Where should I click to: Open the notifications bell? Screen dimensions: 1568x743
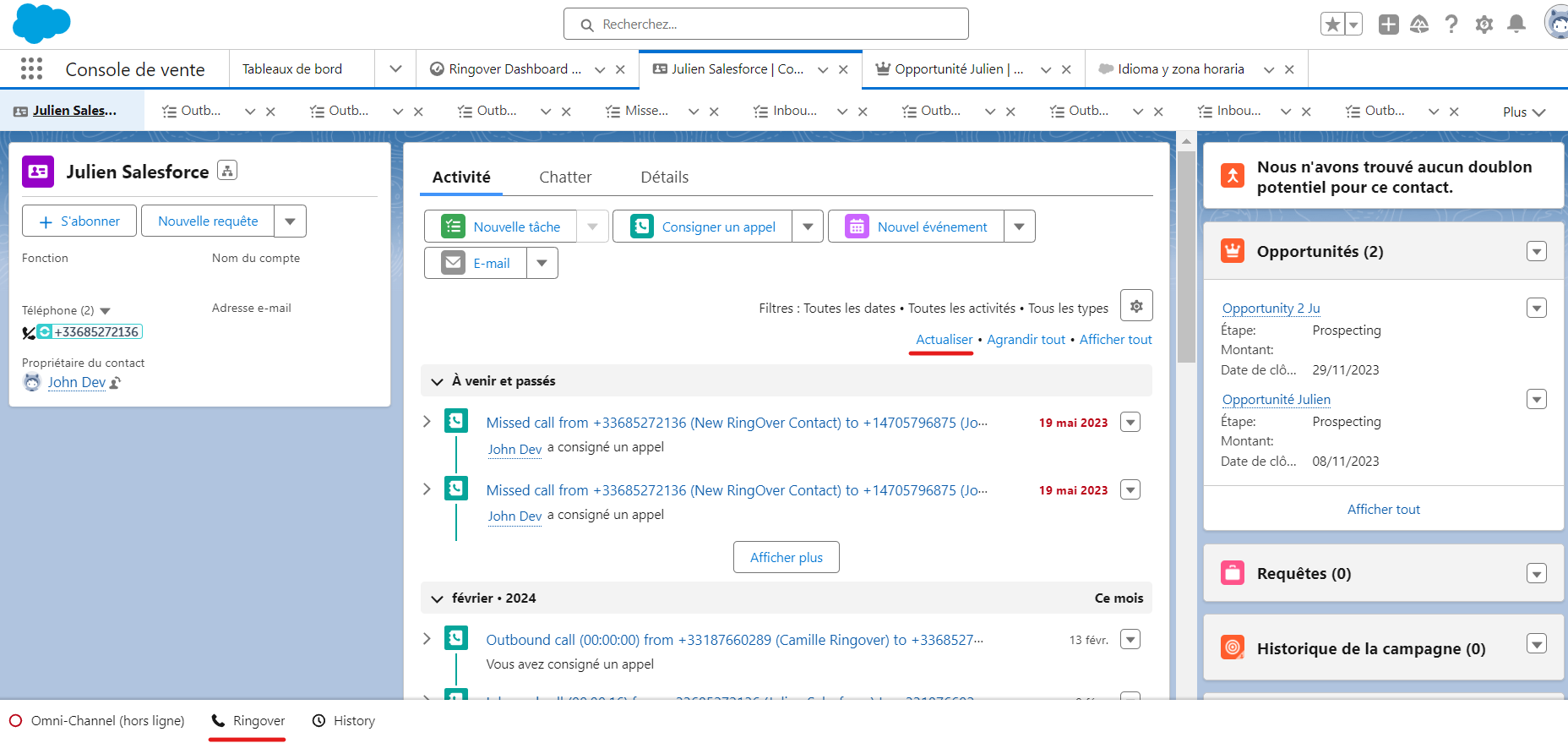tap(1516, 25)
